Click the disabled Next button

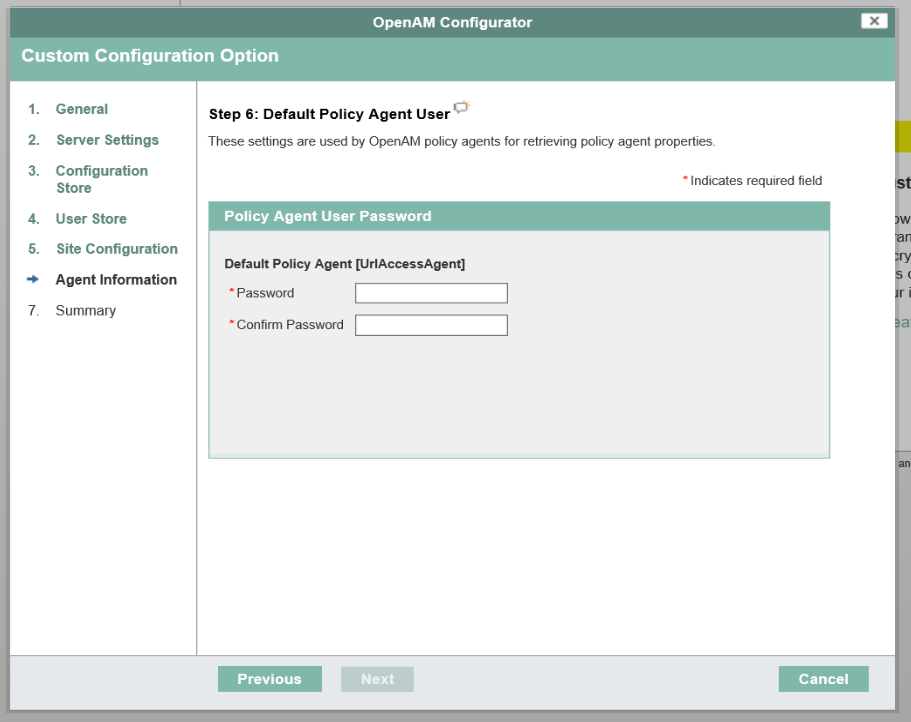tap(377, 679)
